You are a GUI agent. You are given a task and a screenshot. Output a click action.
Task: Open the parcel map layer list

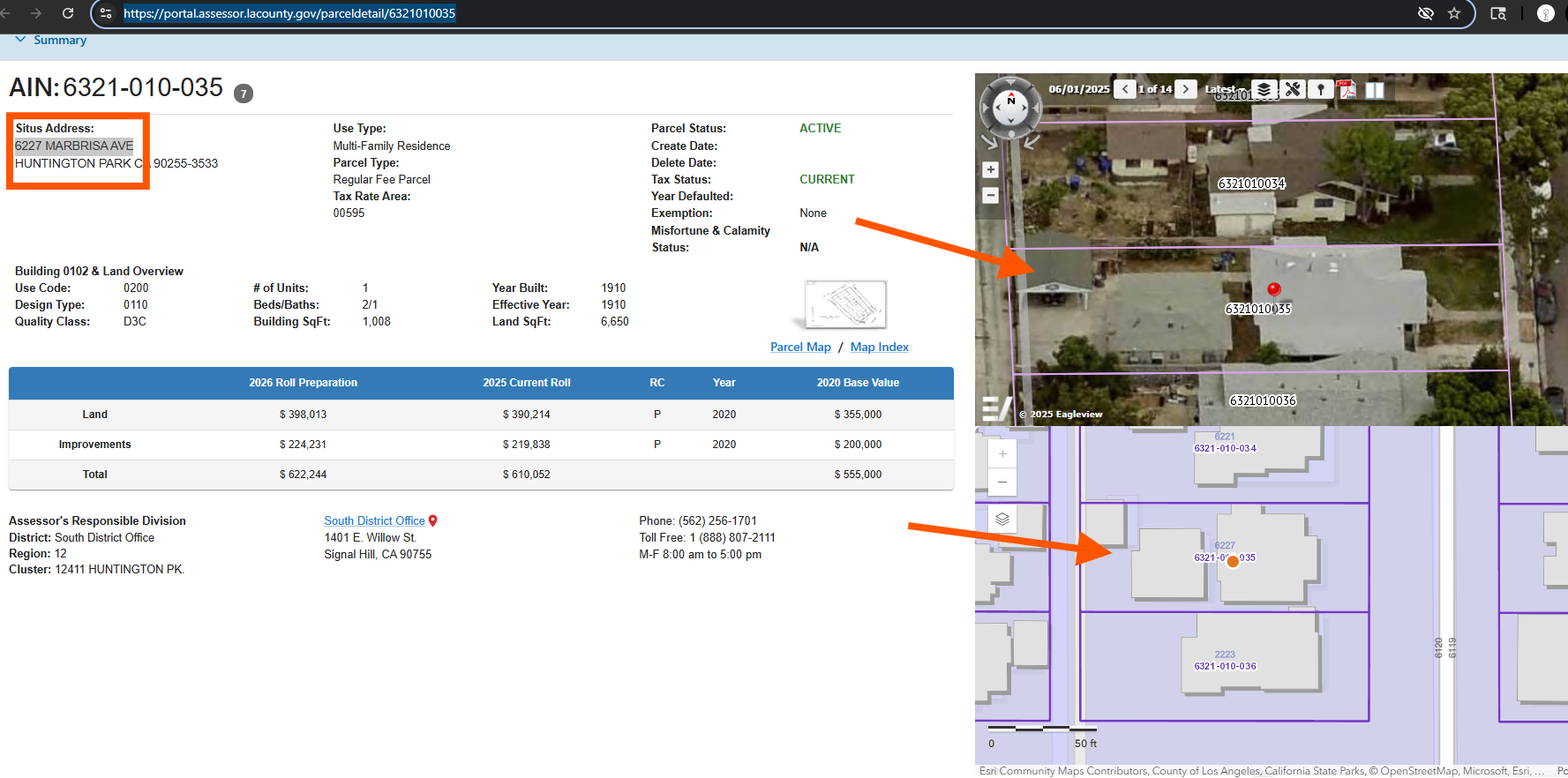[1002, 520]
